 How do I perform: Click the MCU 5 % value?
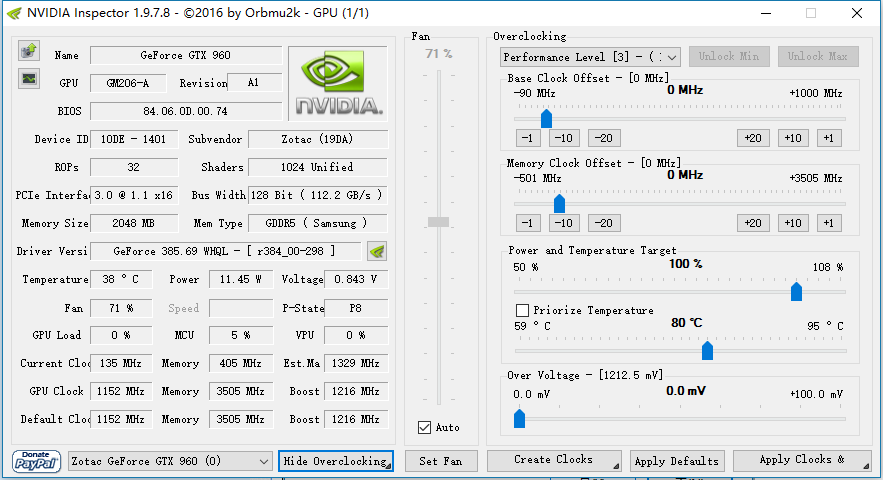(241, 335)
